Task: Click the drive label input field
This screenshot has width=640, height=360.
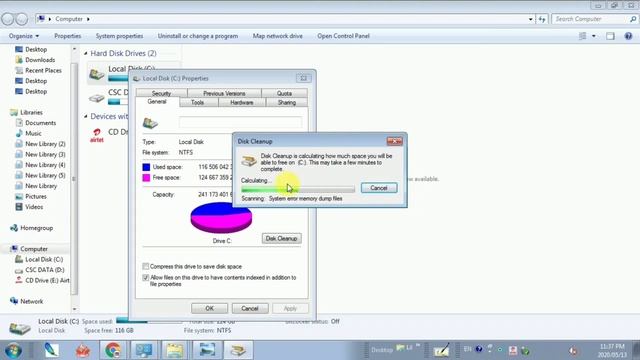Action: [240, 122]
